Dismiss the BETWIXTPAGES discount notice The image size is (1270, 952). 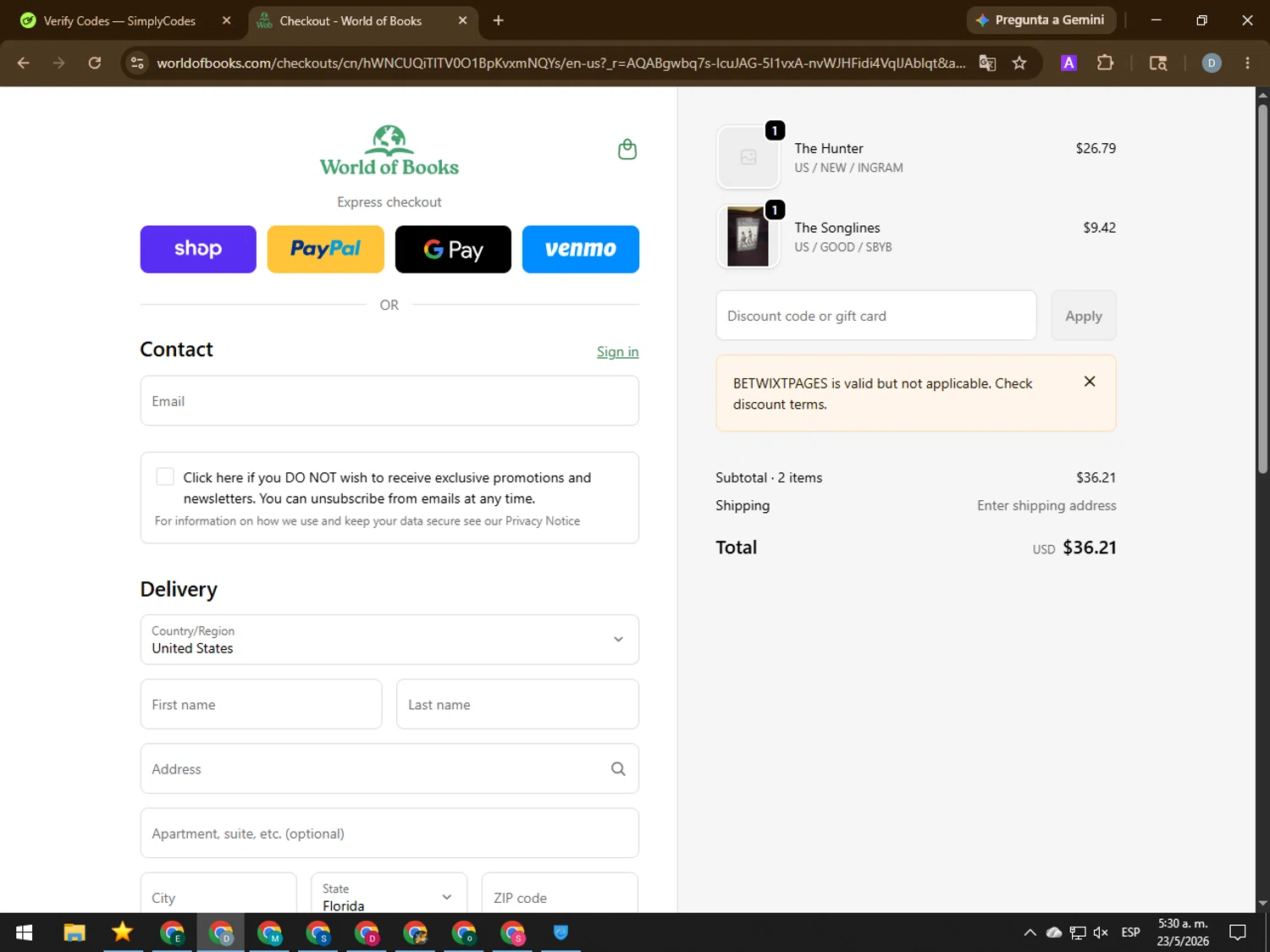coord(1090,382)
